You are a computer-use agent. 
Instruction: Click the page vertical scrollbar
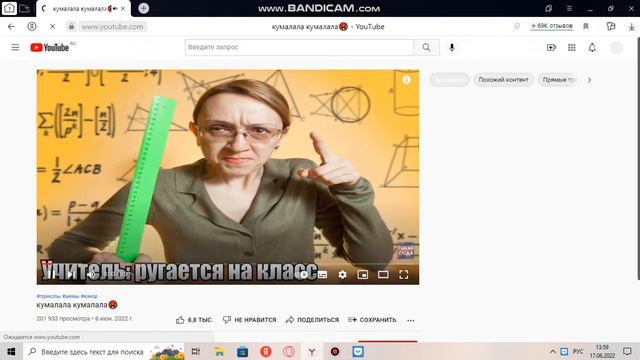pyautogui.click(x=638, y=158)
